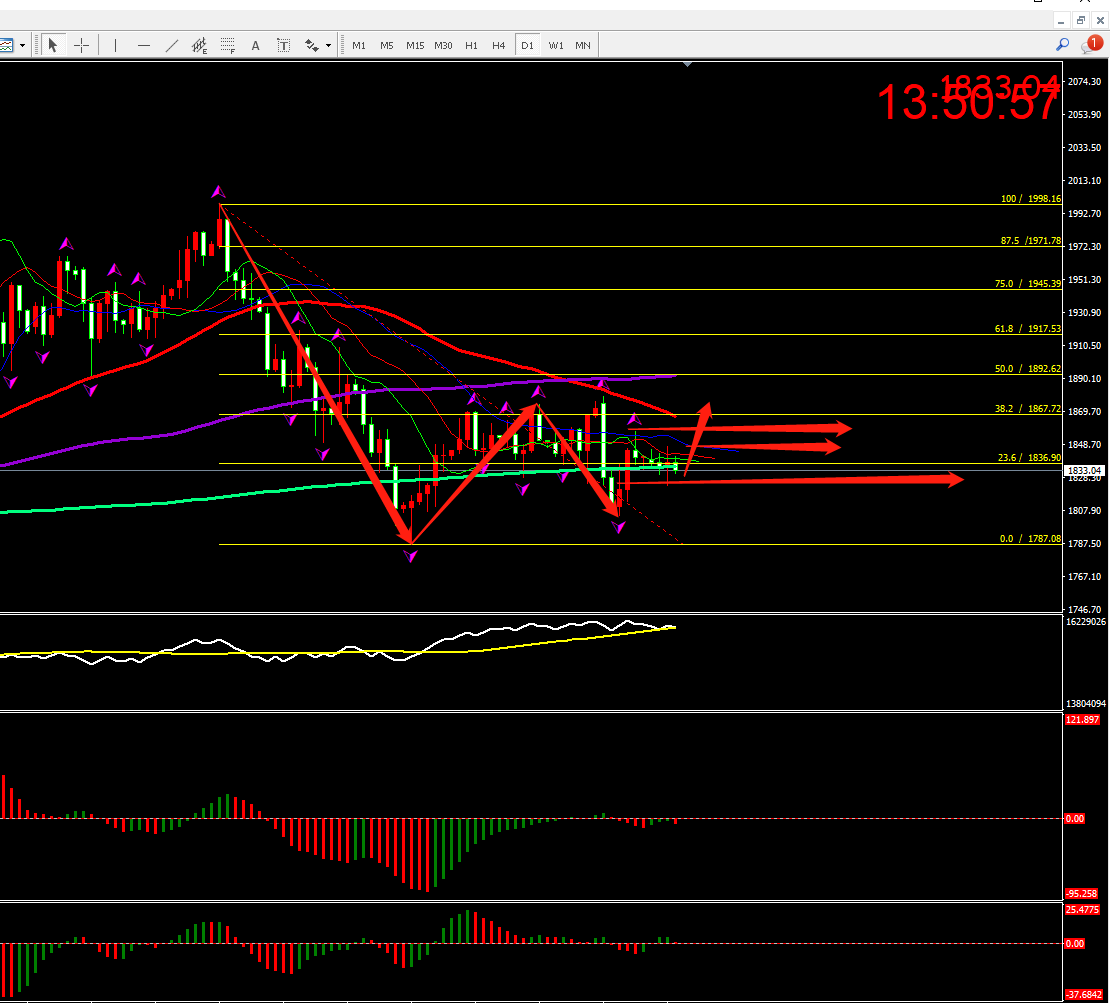Click the chart shift triangle marker
Viewport: 1110px width, 1003px height.
(687, 64)
